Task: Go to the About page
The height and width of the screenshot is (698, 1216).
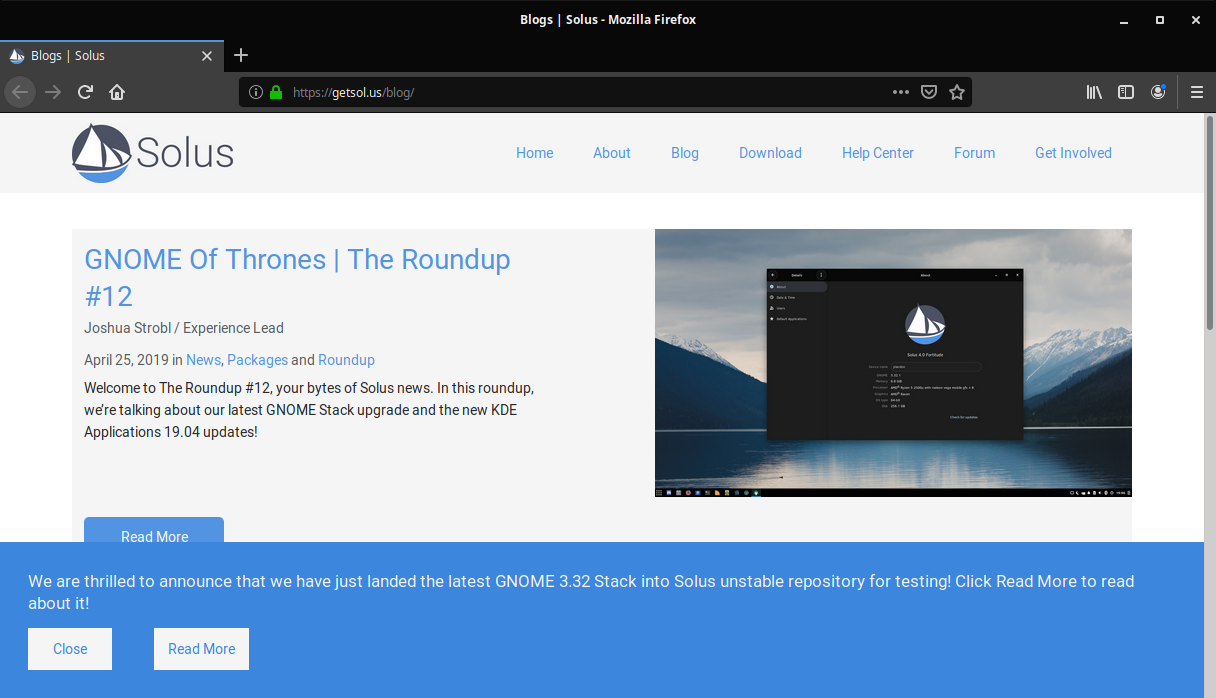Action: click(x=612, y=153)
